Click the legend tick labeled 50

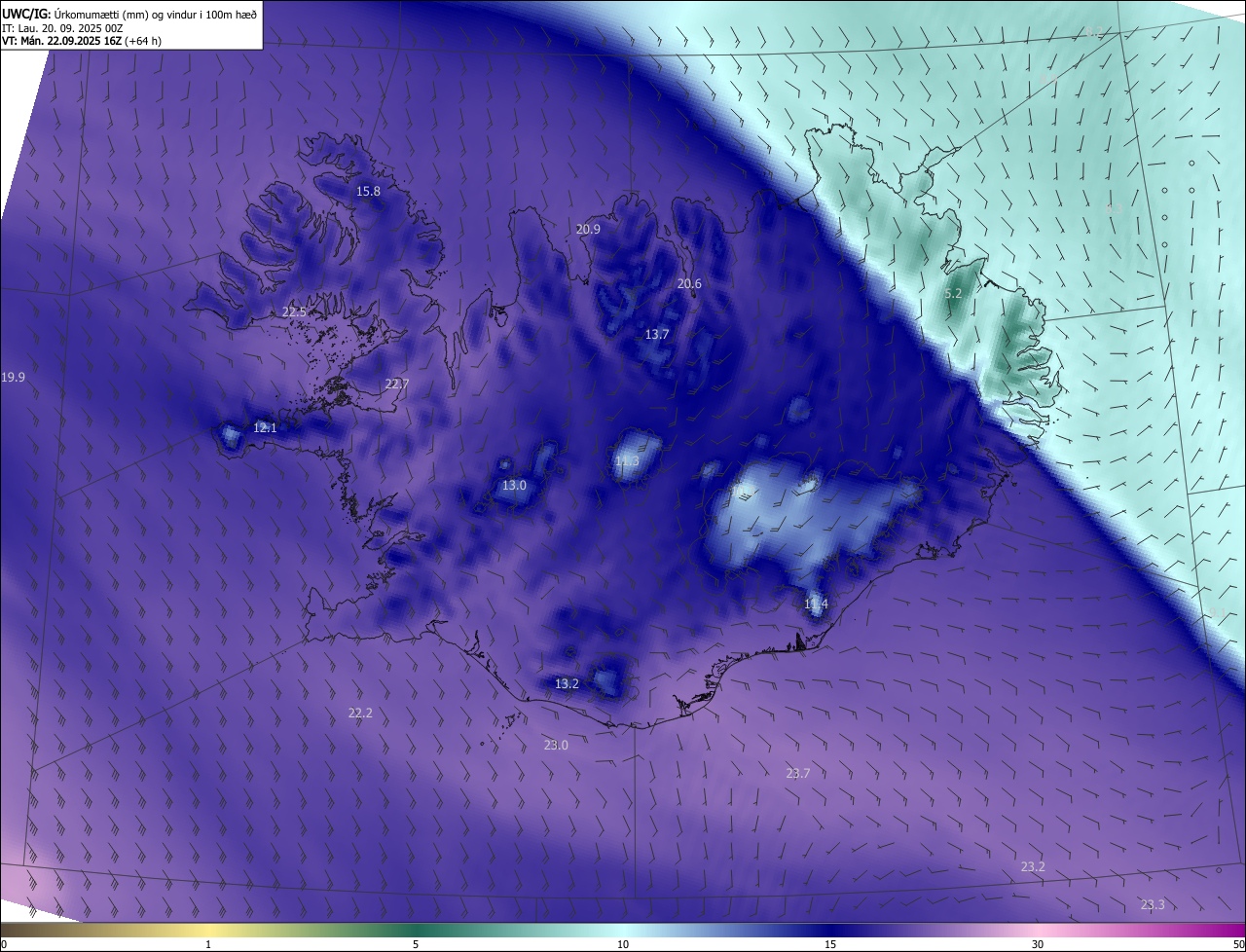coord(1238,944)
